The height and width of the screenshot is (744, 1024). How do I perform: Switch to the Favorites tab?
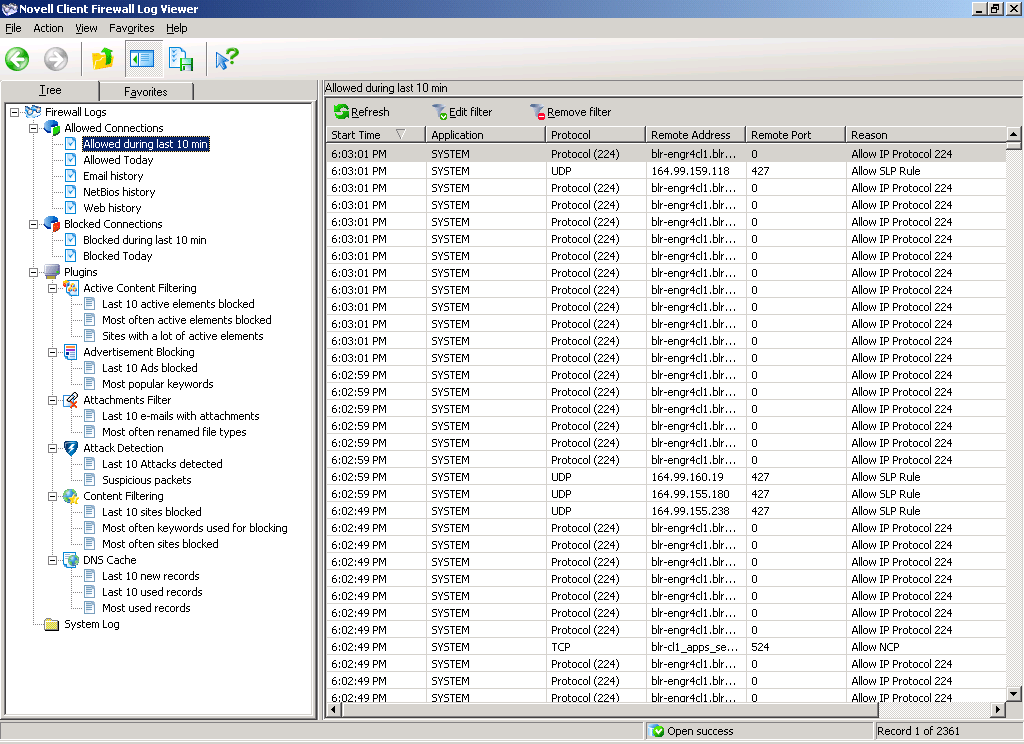[x=146, y=92]
